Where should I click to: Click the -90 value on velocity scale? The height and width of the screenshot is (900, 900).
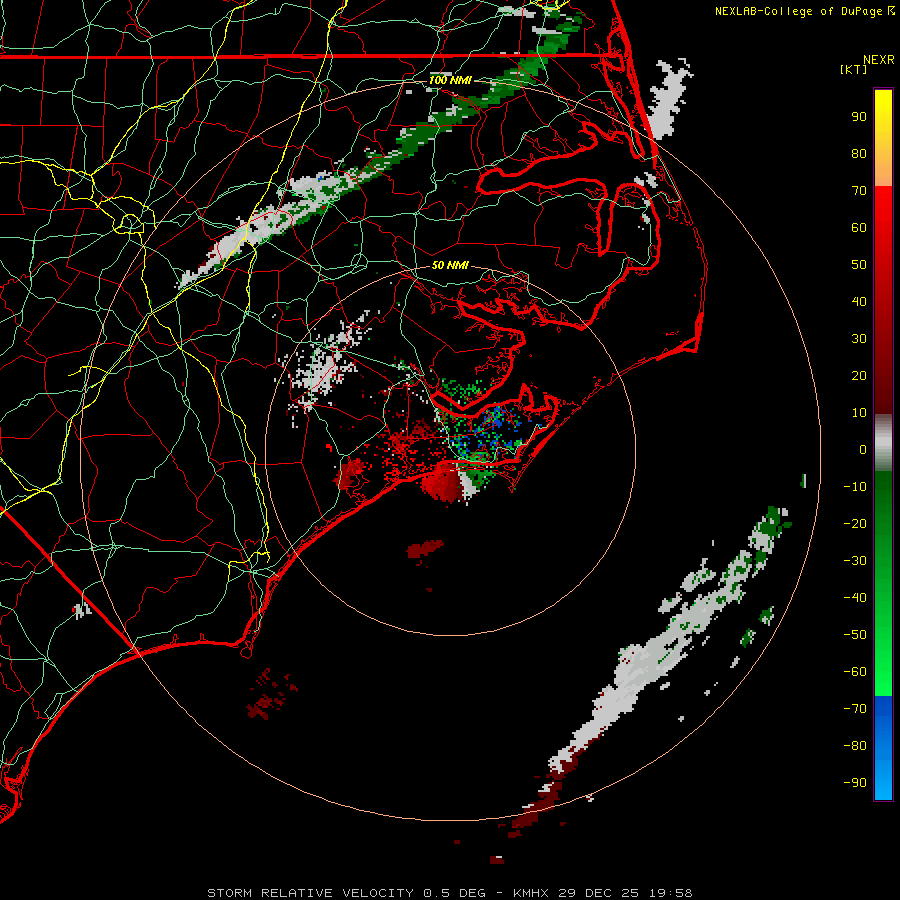[x=855, y=783]
